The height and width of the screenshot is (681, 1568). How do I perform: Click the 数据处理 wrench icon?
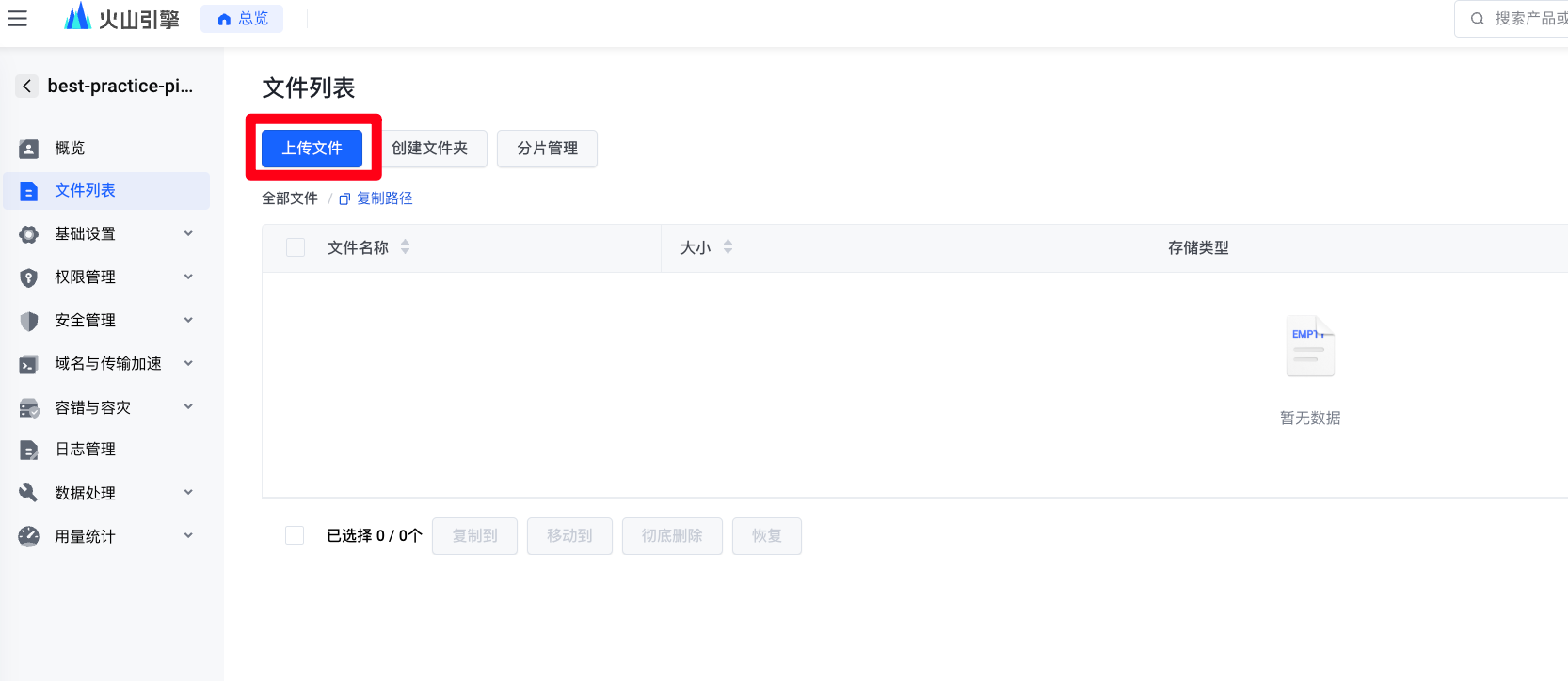[29, 493]
